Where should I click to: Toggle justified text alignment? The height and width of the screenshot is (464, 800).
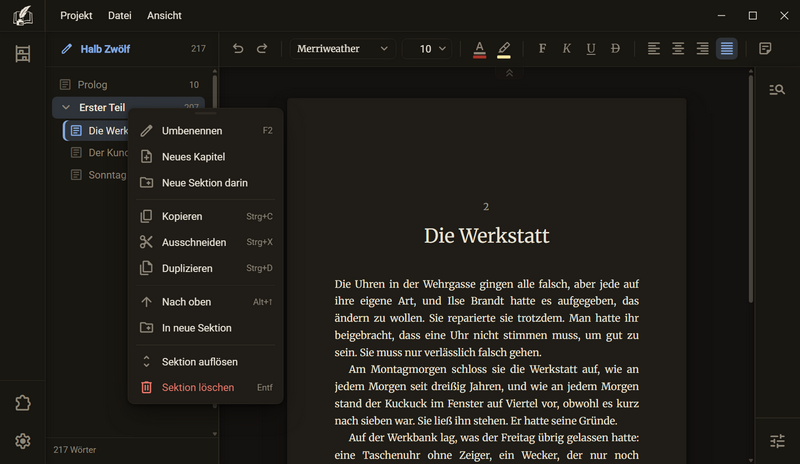[727, 48]
